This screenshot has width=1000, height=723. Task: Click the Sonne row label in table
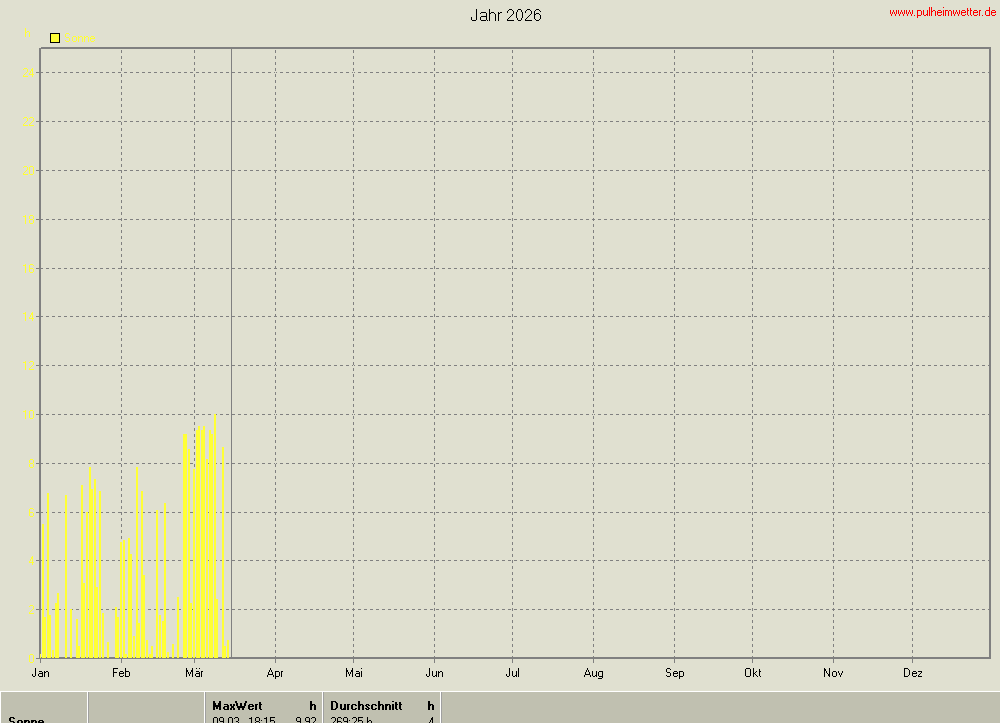[26, 719]
